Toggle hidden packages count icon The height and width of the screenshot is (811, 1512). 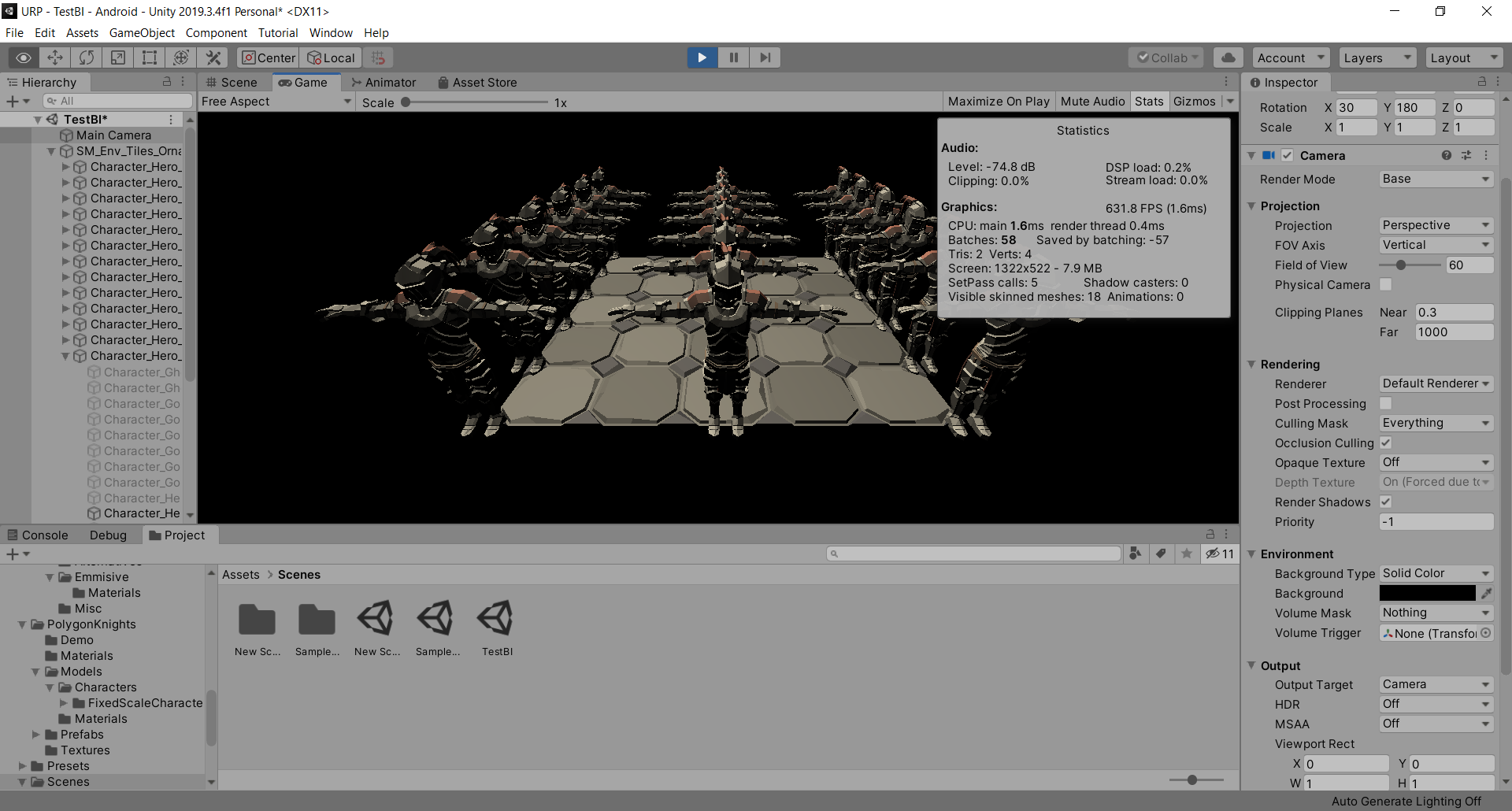point(1220,554)
